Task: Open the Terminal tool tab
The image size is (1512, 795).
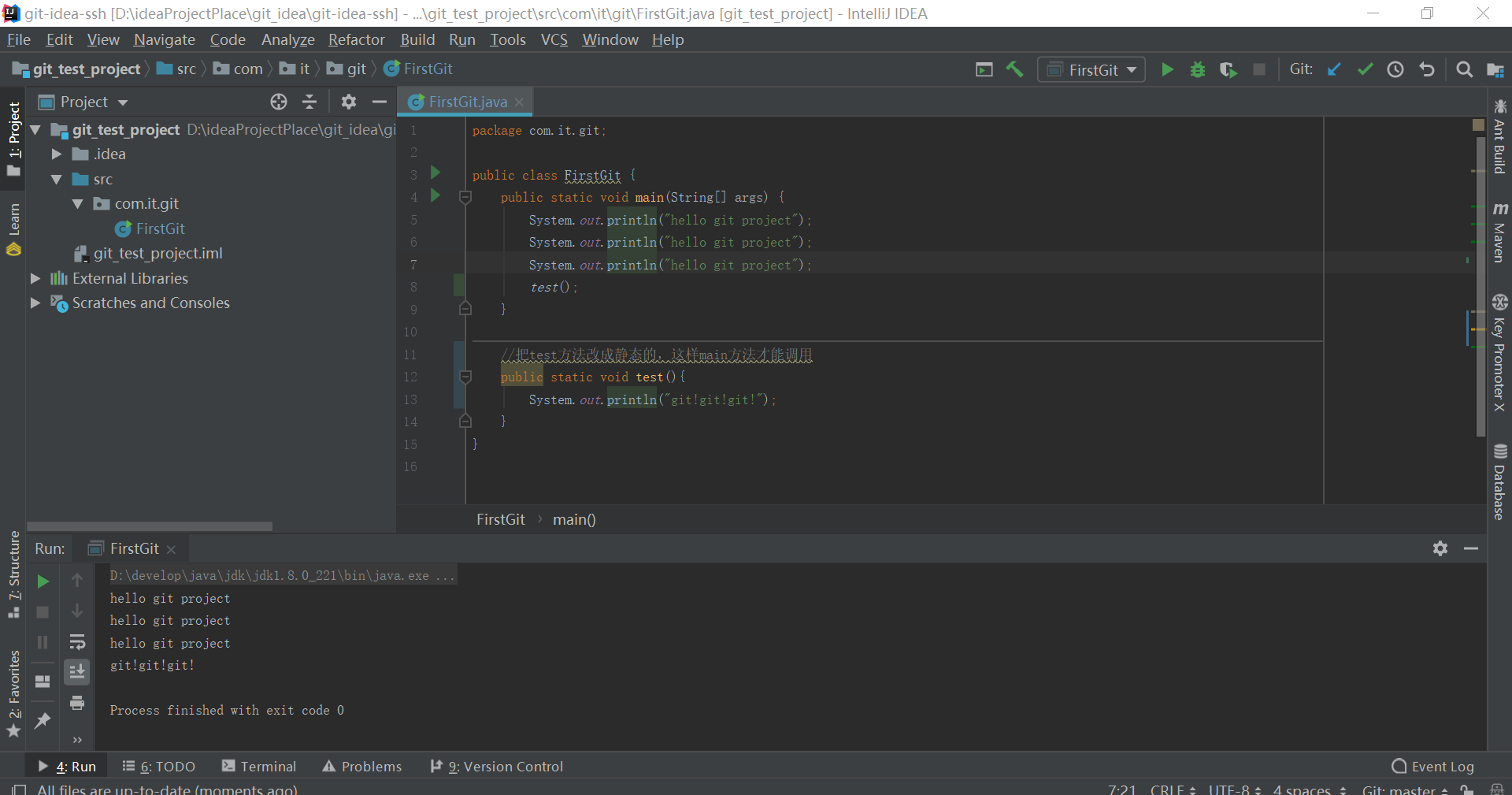Action: tap(259, 766)
